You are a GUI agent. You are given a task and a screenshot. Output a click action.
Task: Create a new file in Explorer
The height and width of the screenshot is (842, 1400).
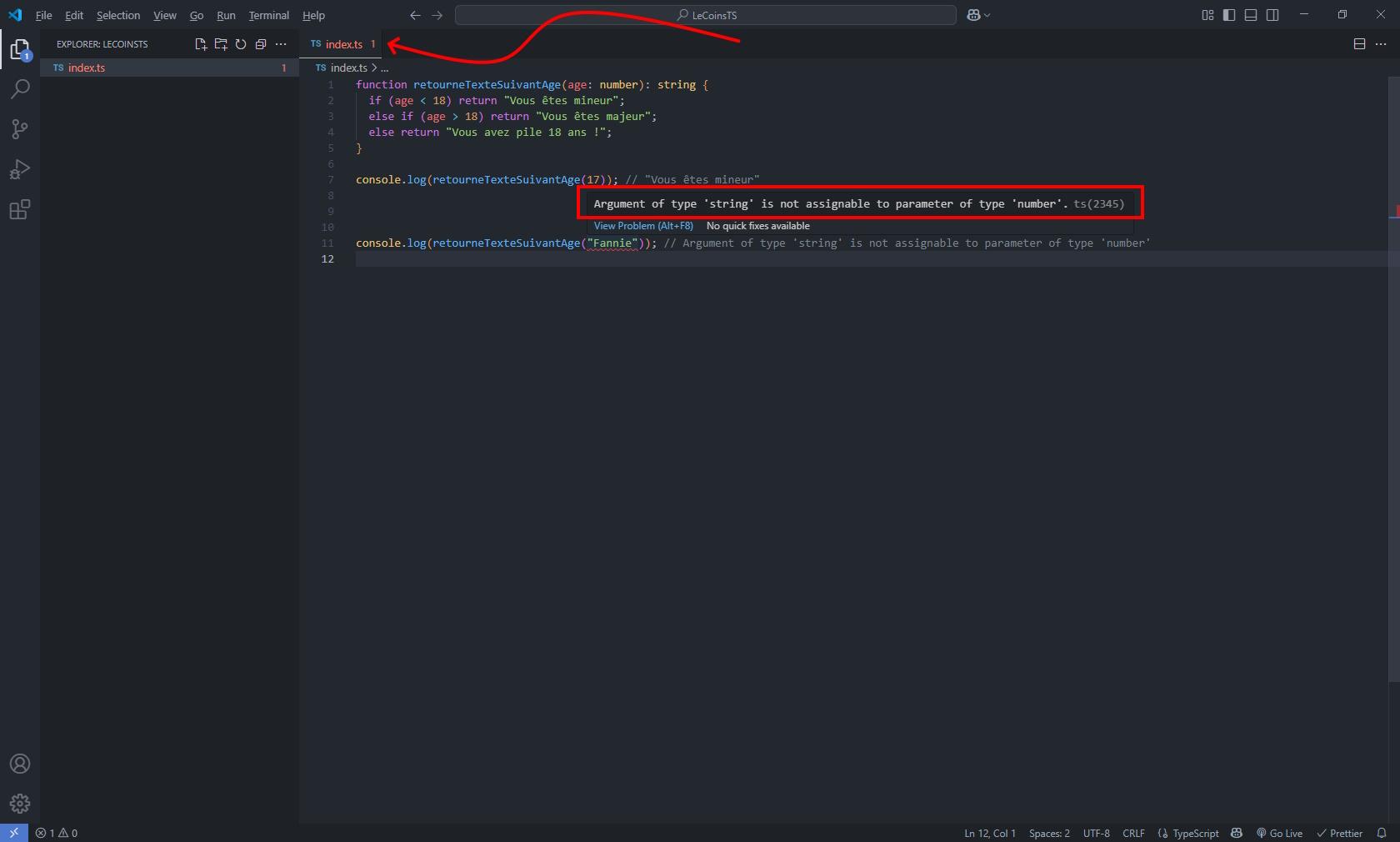[201, 44]
